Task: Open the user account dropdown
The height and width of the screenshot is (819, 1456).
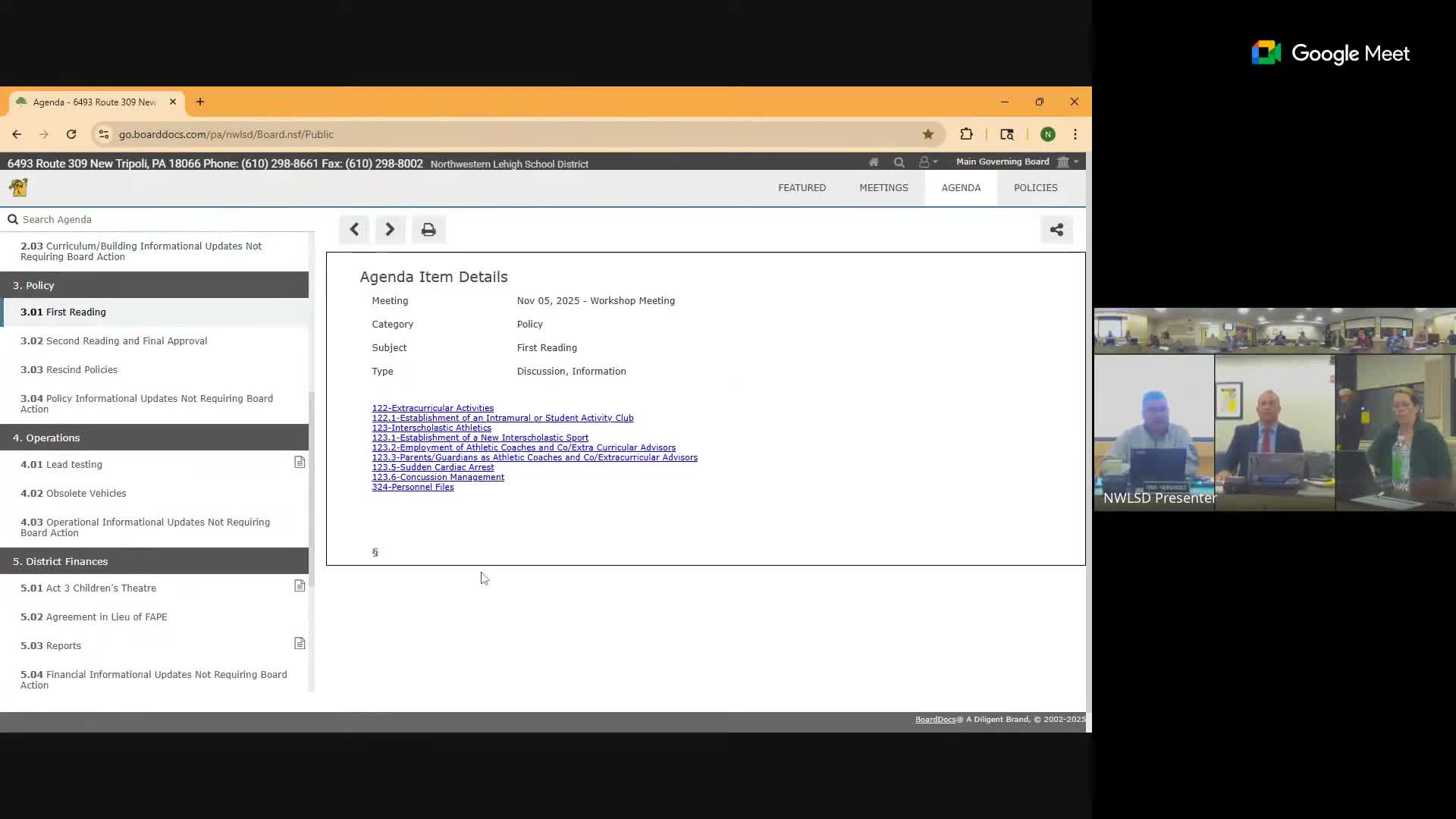Action: pyautogui.click(x=928, y=162)
